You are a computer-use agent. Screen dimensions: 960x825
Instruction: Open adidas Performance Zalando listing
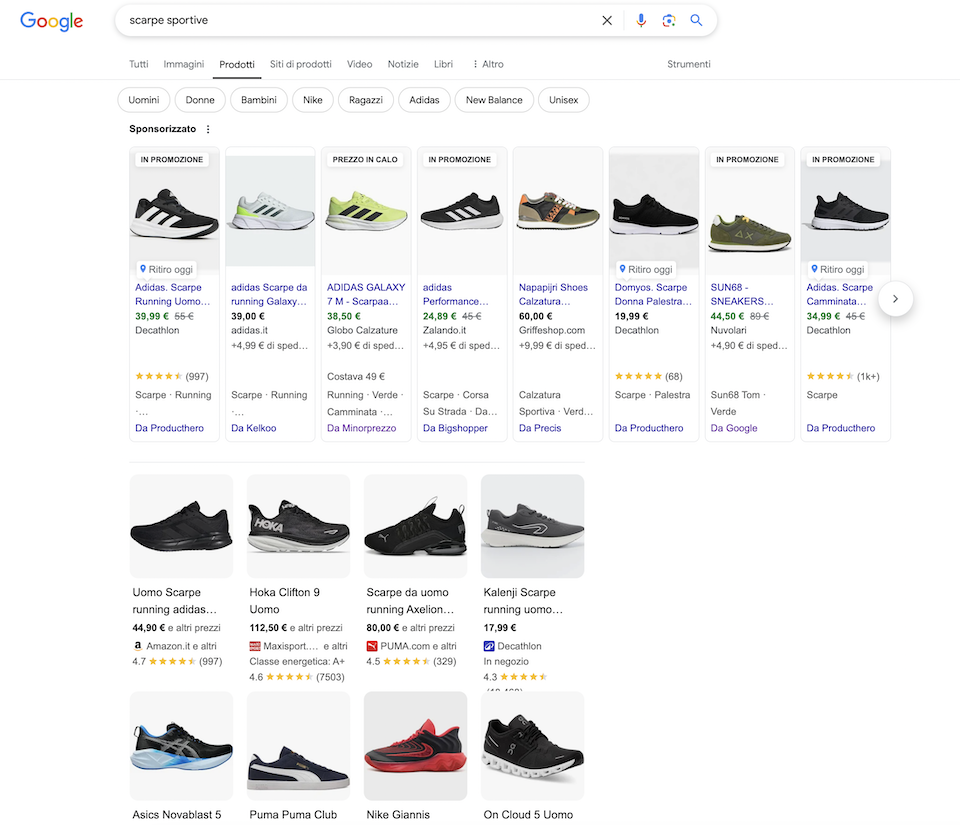pos(456,294)
